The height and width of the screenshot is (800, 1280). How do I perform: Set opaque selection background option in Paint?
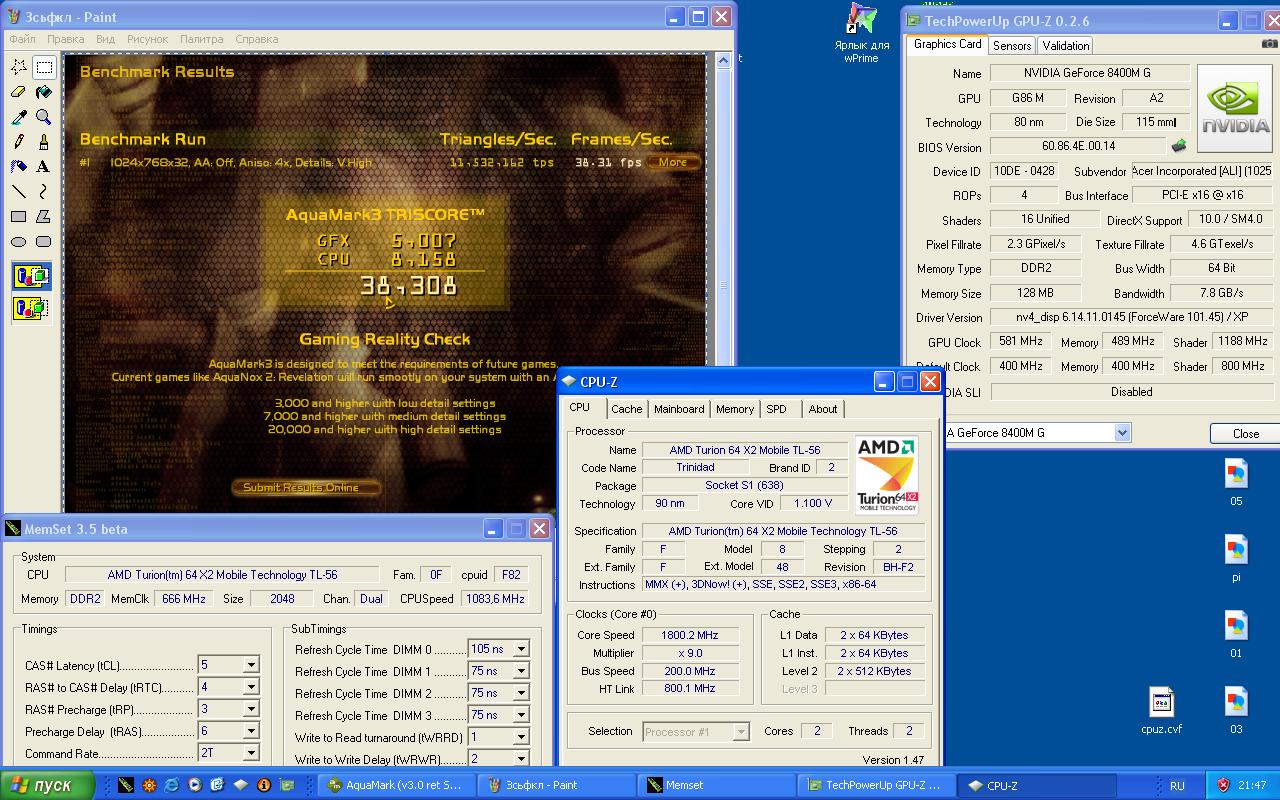(x=32, y=276)
